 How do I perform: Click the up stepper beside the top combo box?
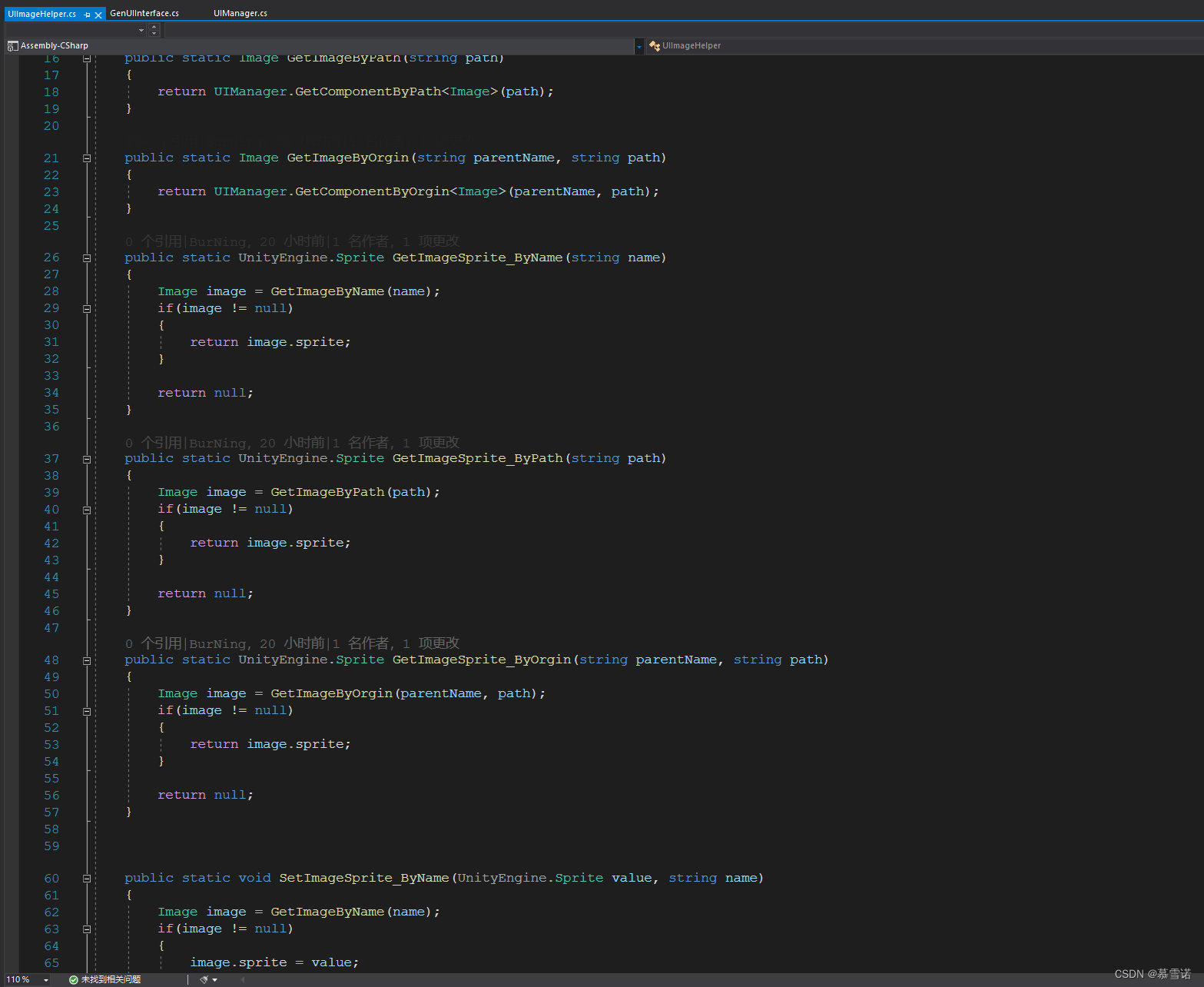154,27
